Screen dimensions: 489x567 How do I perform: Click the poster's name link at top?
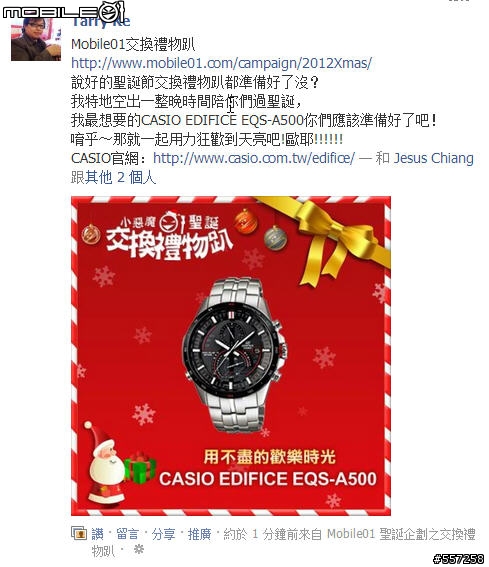[x=101, y=22]
